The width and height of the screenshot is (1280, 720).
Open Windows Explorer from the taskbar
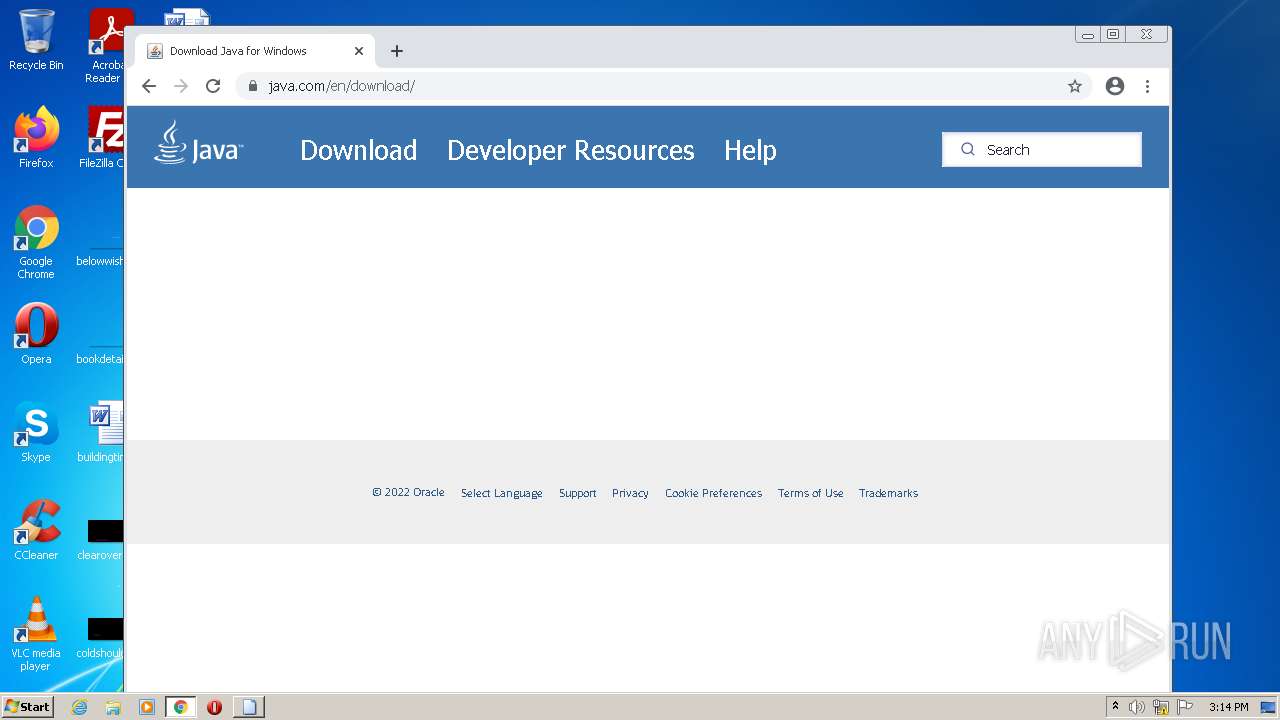[113, 707]
